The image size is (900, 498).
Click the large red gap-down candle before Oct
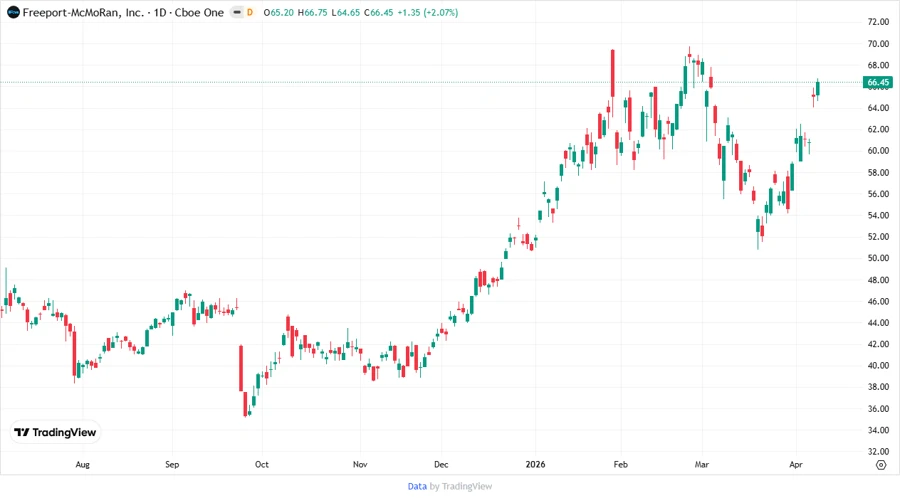pos(241,368)
